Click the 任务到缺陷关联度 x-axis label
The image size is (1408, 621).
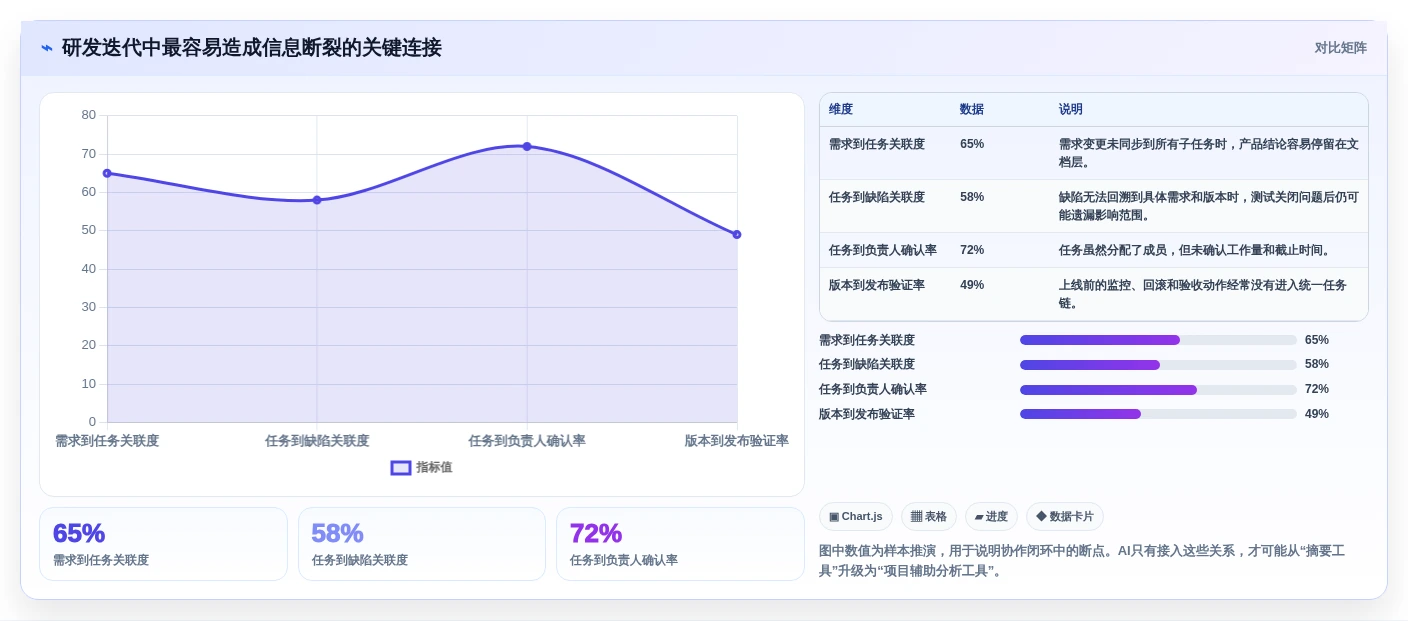[x=317, y=440]
